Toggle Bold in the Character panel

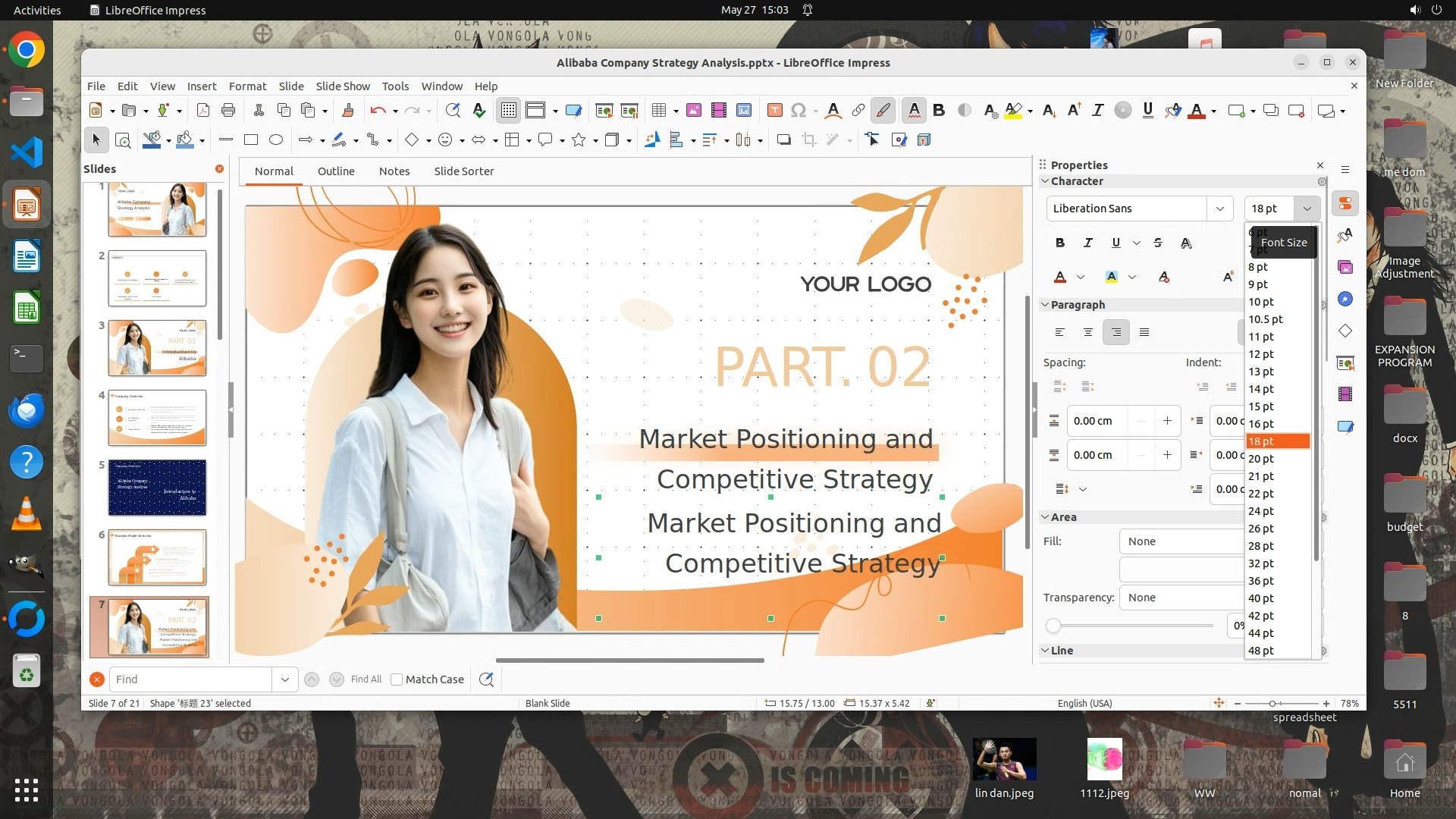[x=1060, y=243]
